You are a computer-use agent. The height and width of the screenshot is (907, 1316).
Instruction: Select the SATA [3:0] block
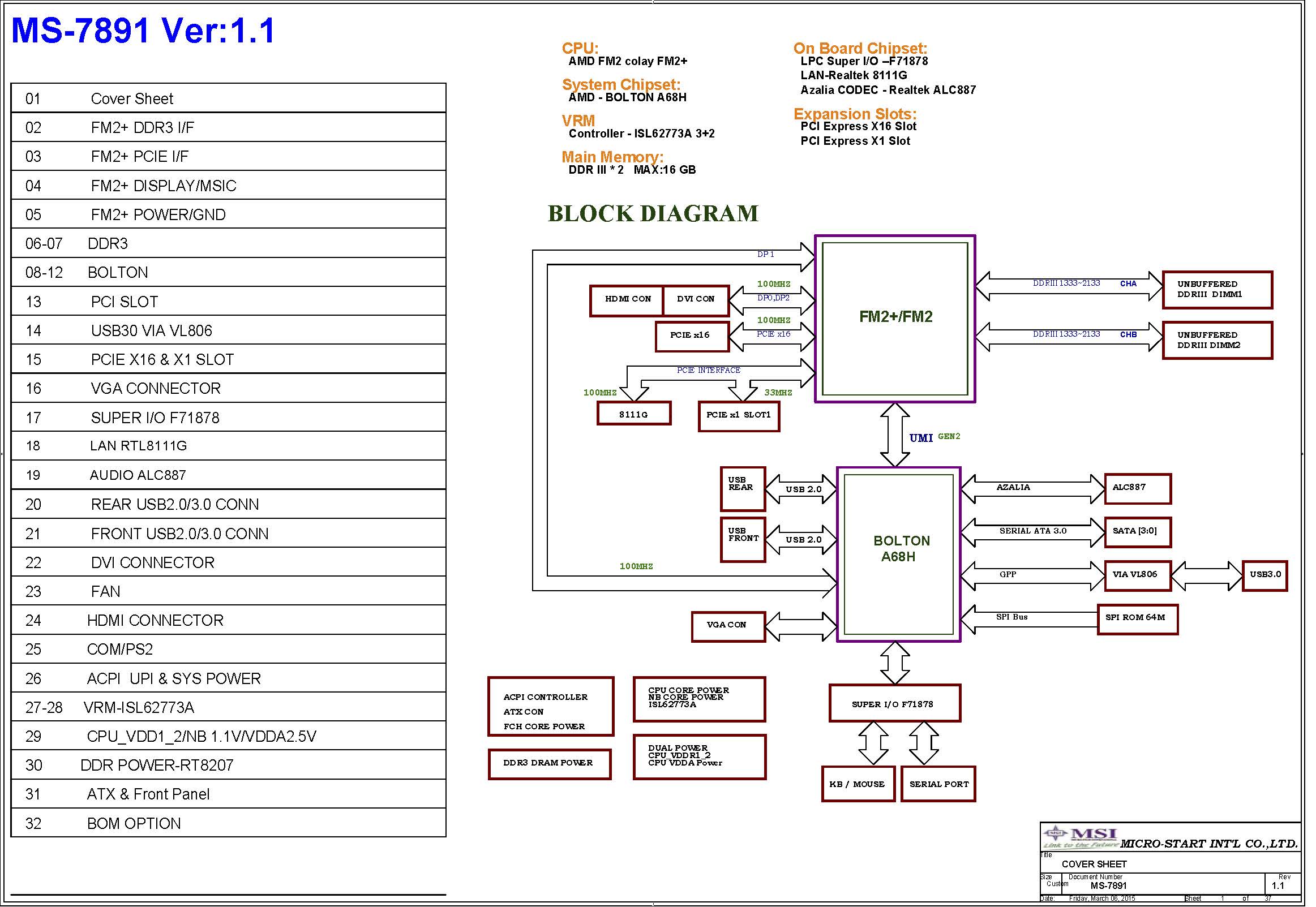(1138, 532)
